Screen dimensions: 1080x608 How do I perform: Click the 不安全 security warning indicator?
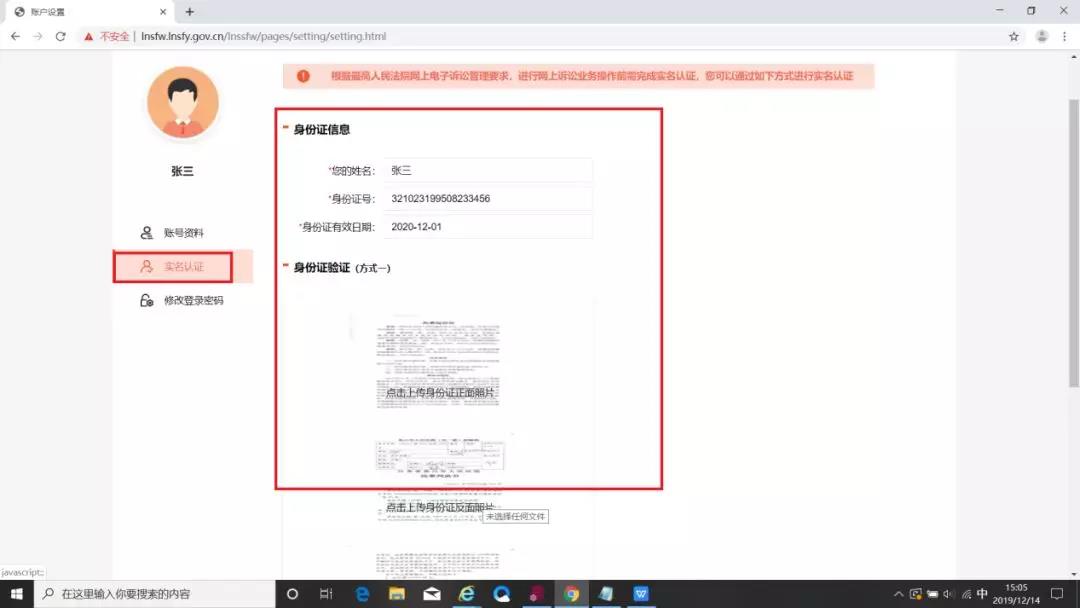pyautogui.click(x=107, y=36)
